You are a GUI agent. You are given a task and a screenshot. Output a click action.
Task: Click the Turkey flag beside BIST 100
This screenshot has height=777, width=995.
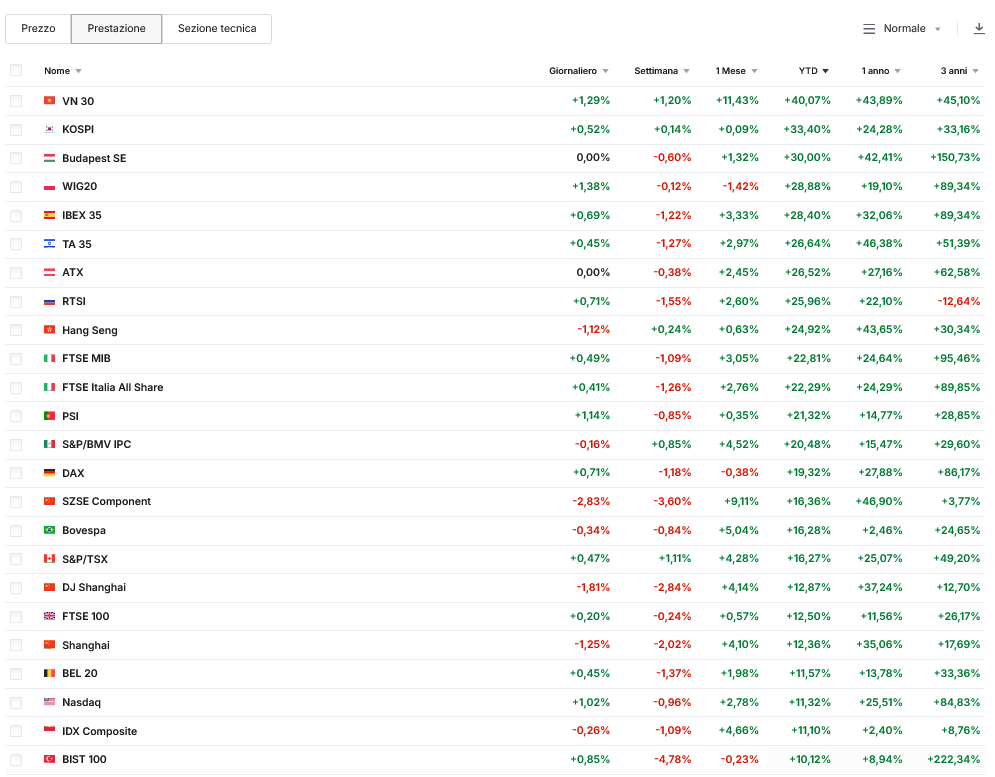(49, 760)
